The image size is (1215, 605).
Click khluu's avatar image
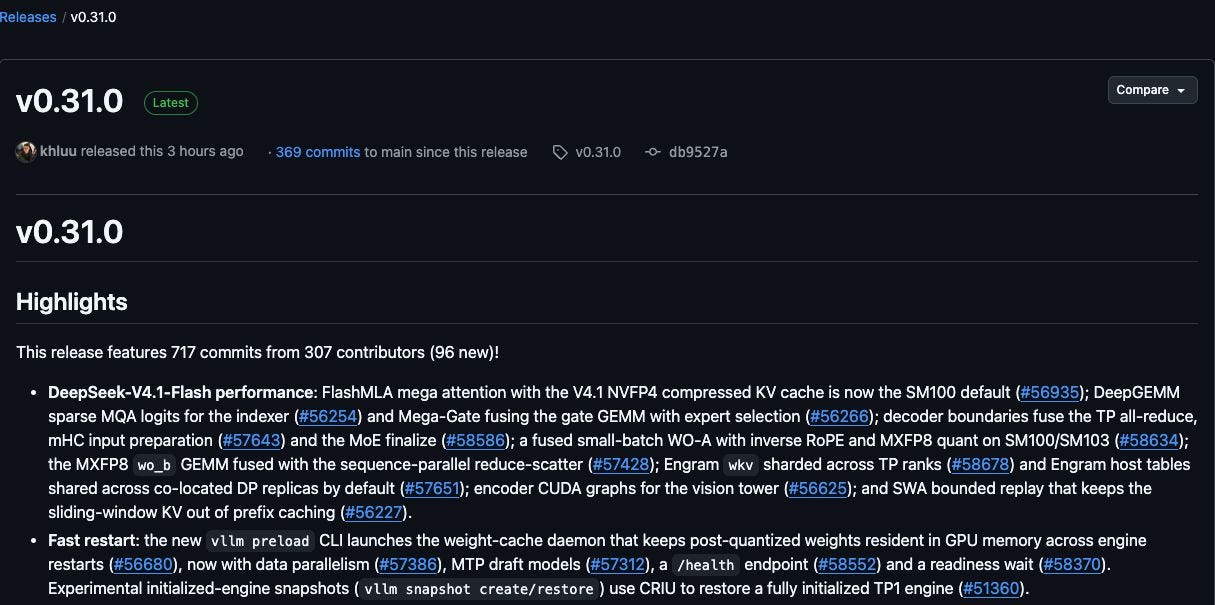26,152
